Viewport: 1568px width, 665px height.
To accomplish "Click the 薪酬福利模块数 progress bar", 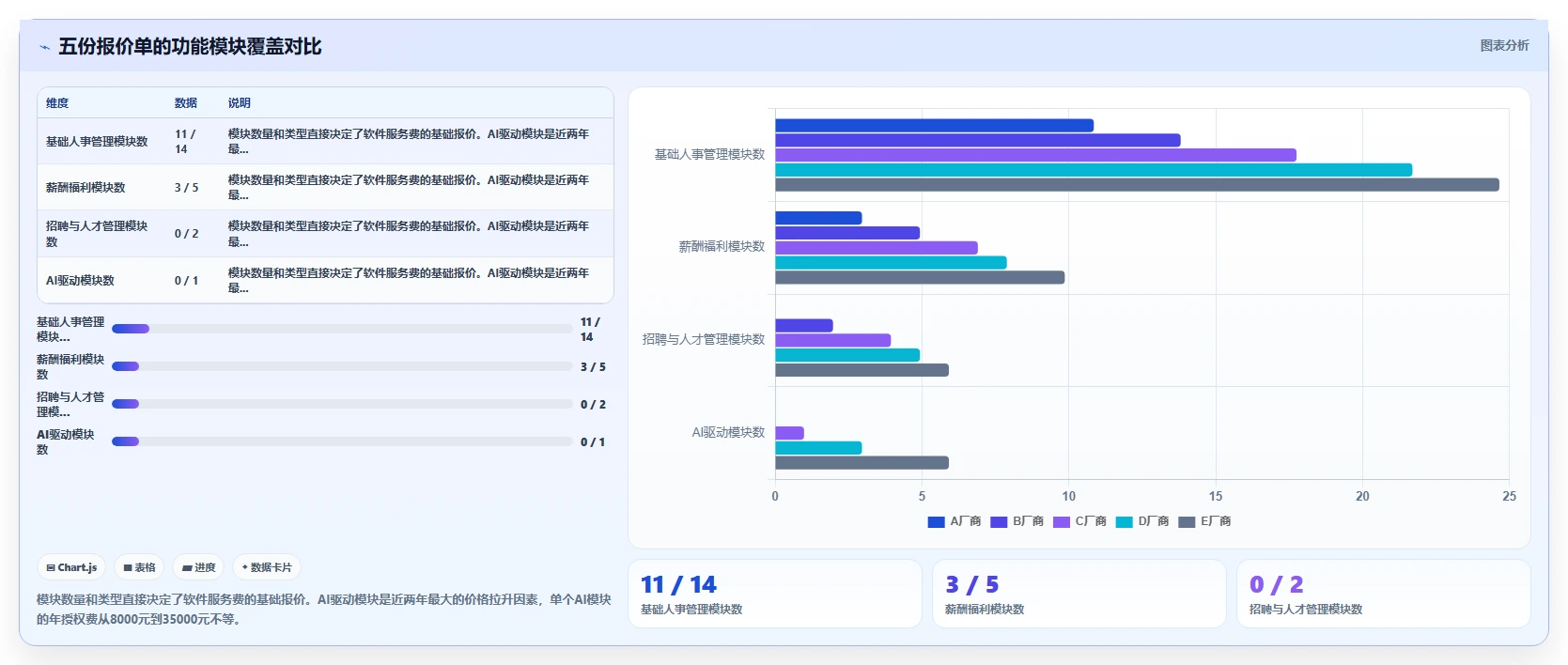I will pyautogui.click(x=342, y=366).
